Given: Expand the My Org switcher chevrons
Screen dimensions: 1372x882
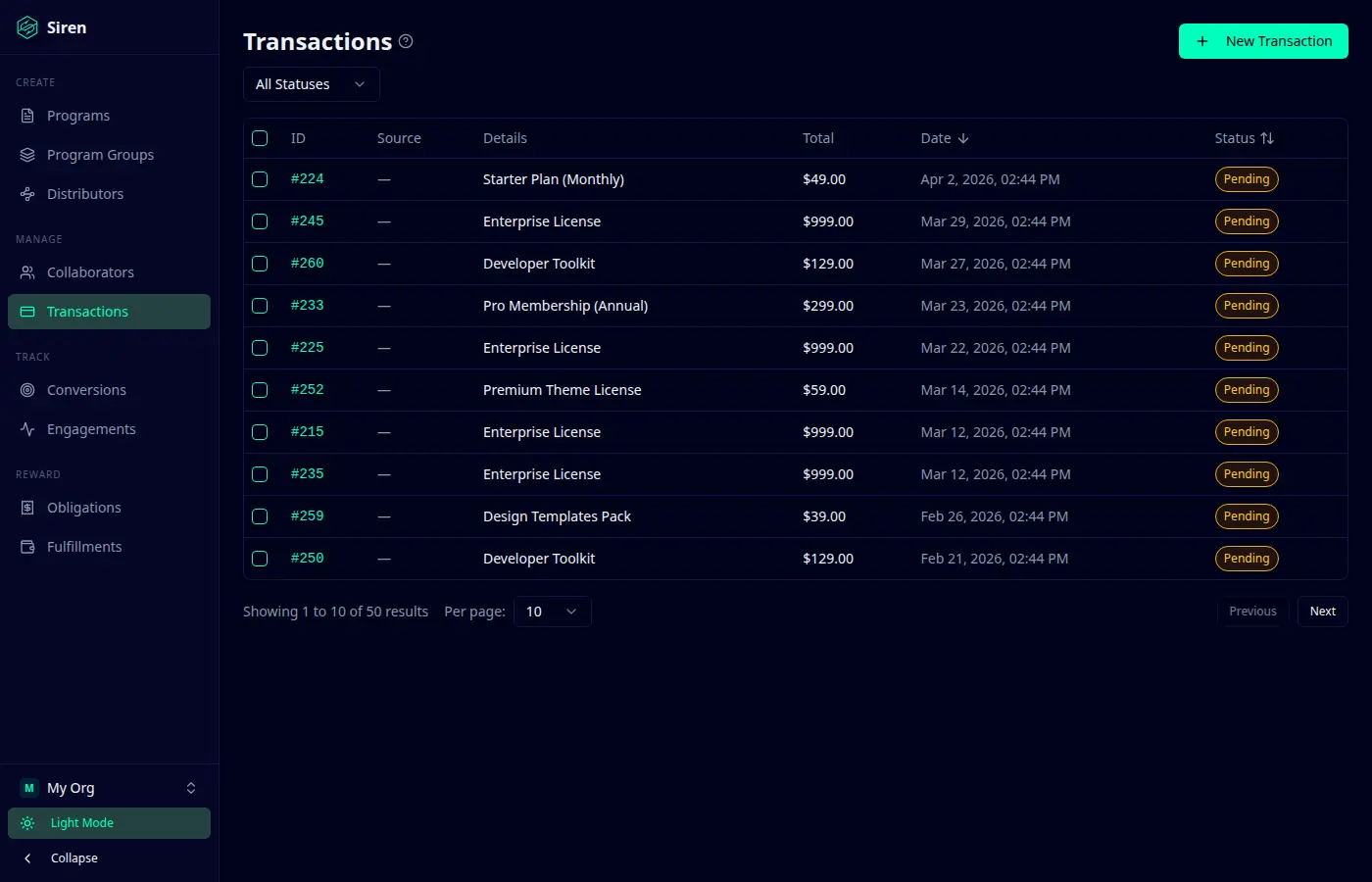Looking at the screenshot, I should pyautogui.click(x=191, y=788).
